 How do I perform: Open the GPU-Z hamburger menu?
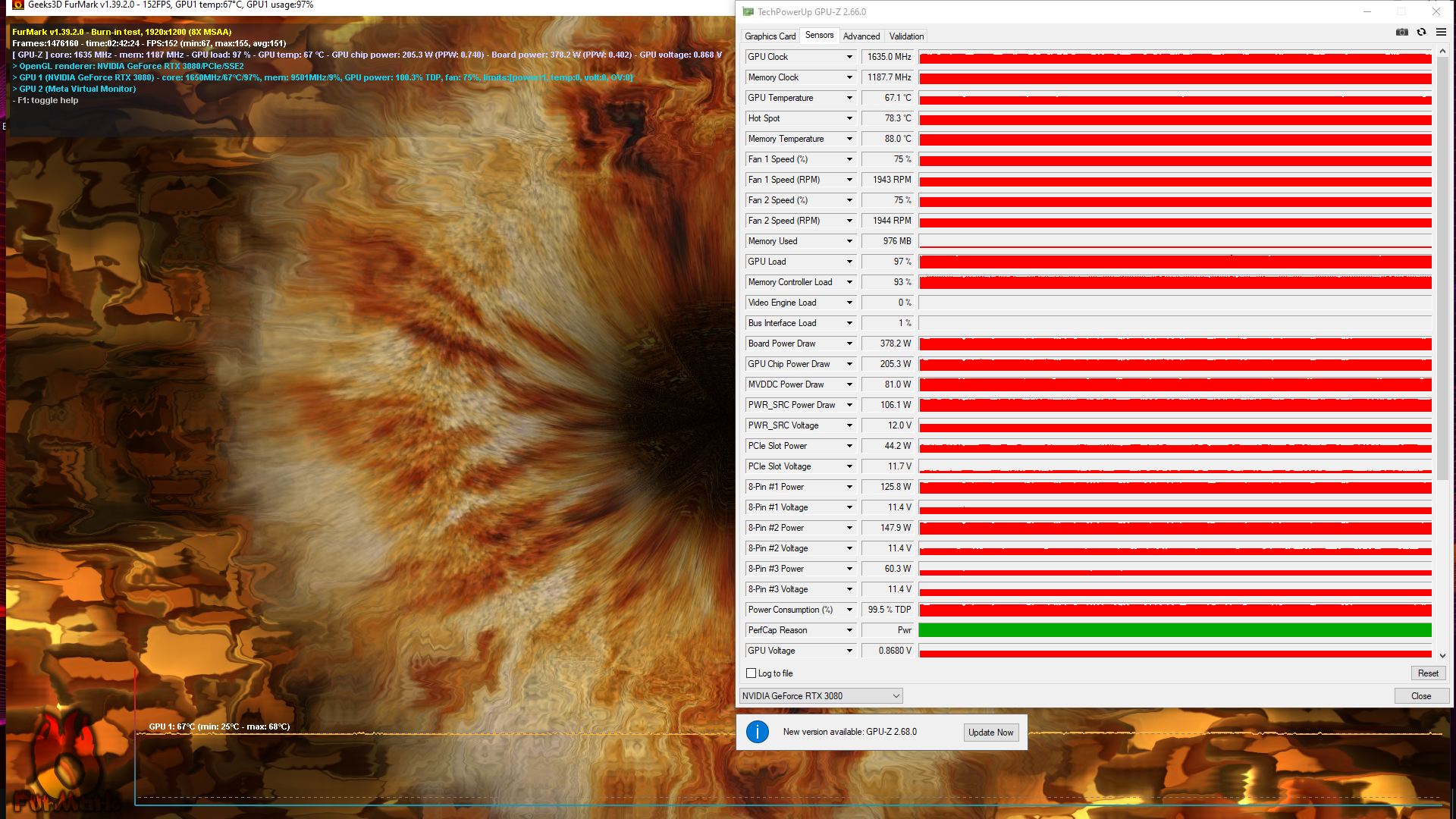coord(1441,33)
